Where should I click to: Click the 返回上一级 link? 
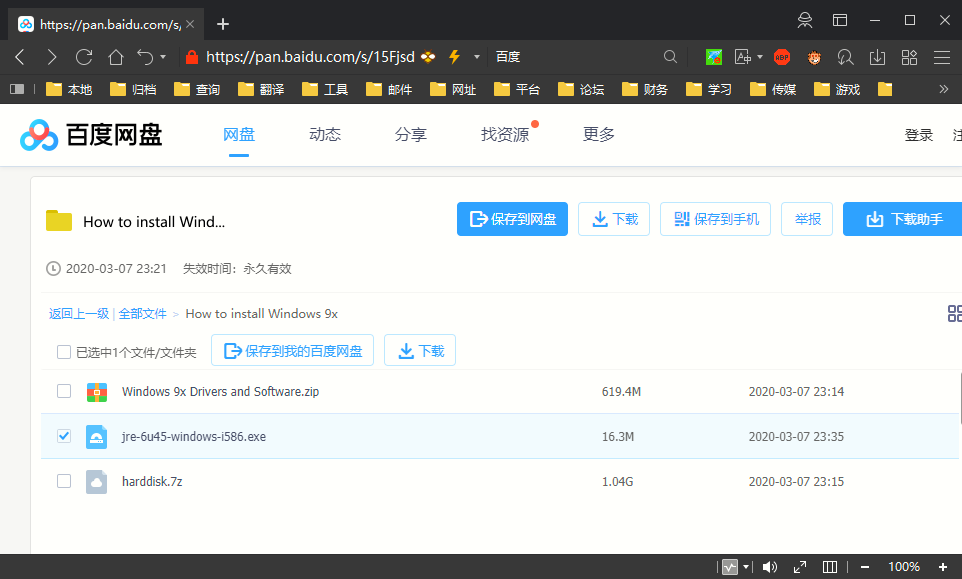[x=79, y=313]
